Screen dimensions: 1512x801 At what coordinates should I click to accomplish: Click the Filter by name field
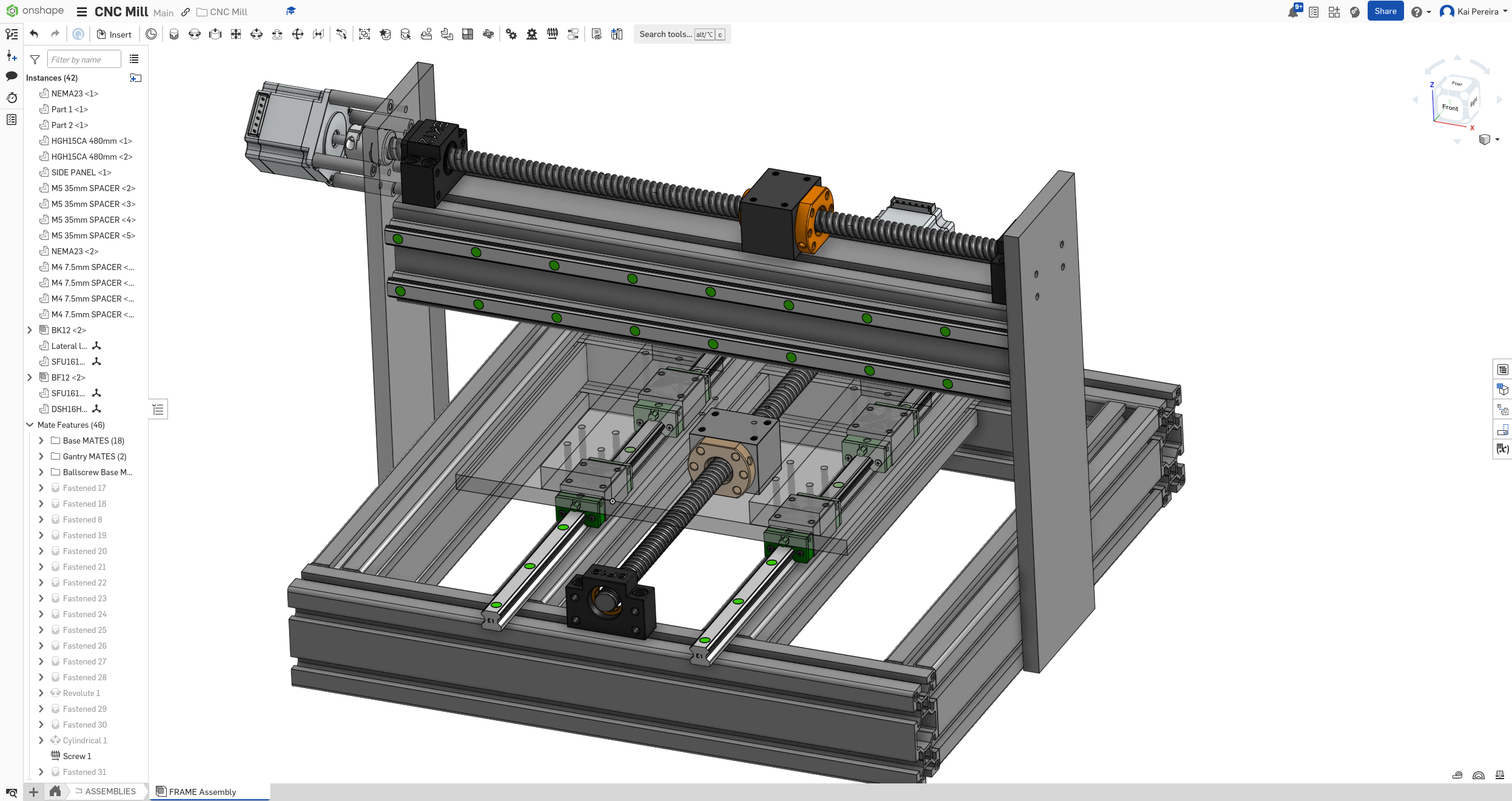tap(84, 59)
